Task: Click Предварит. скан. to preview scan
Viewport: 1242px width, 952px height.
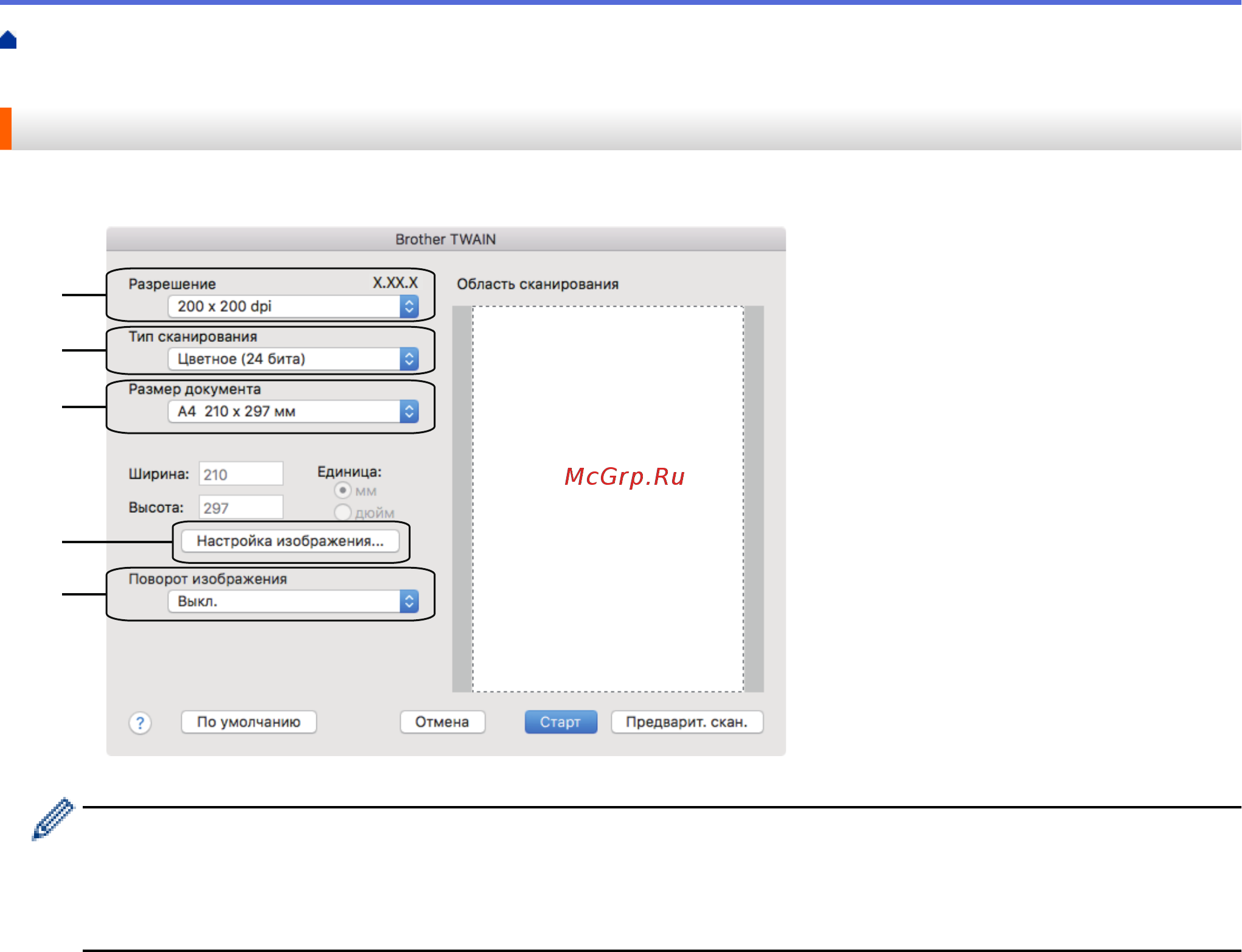Action: pos(687,722)
